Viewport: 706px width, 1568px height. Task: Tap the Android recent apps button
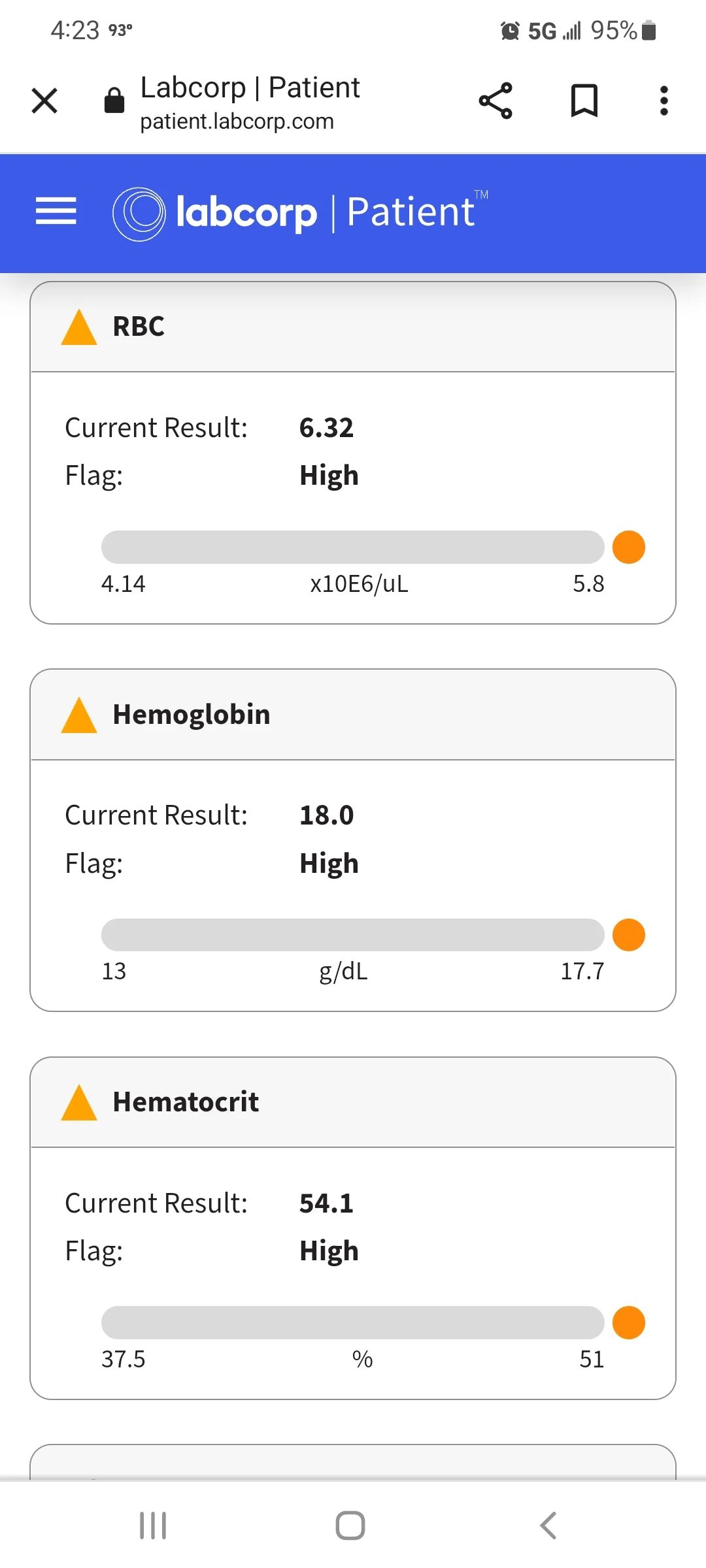pyautogui.click(x=153, y=1526)
